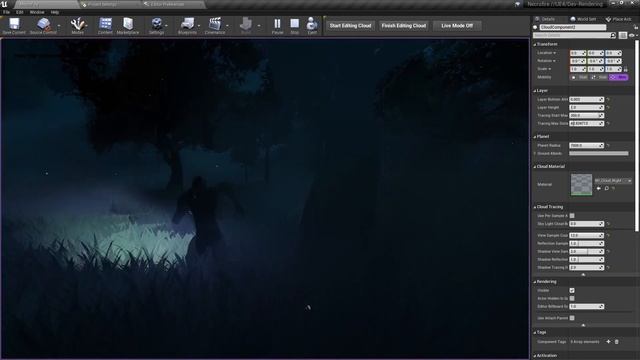Set Mobility to Static
Screen dimensions: 640x360
(x=579, y=77)
